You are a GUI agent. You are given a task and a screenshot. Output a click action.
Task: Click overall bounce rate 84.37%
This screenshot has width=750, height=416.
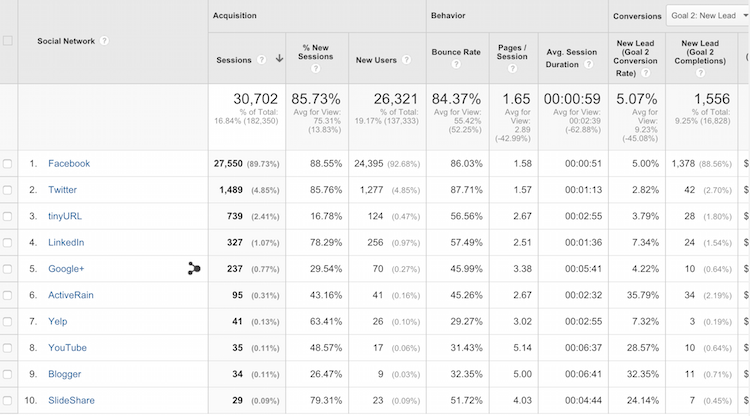tap(456, 99)
